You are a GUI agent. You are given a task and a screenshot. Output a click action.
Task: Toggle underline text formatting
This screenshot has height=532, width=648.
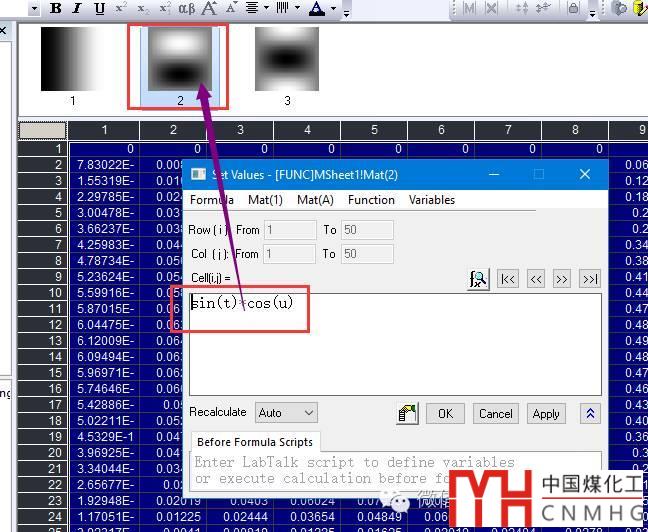99,8
